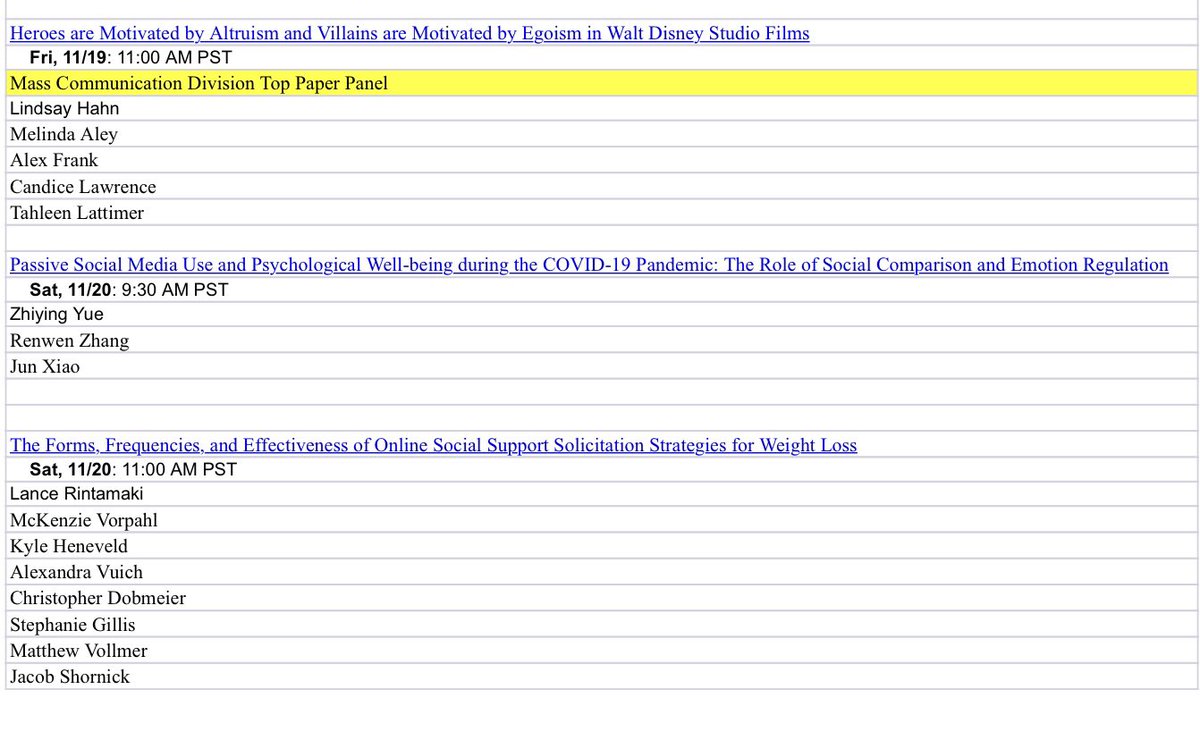Select the Jacob Shornick cell
The image size is (1200, 740).
(x=601, y=676)
